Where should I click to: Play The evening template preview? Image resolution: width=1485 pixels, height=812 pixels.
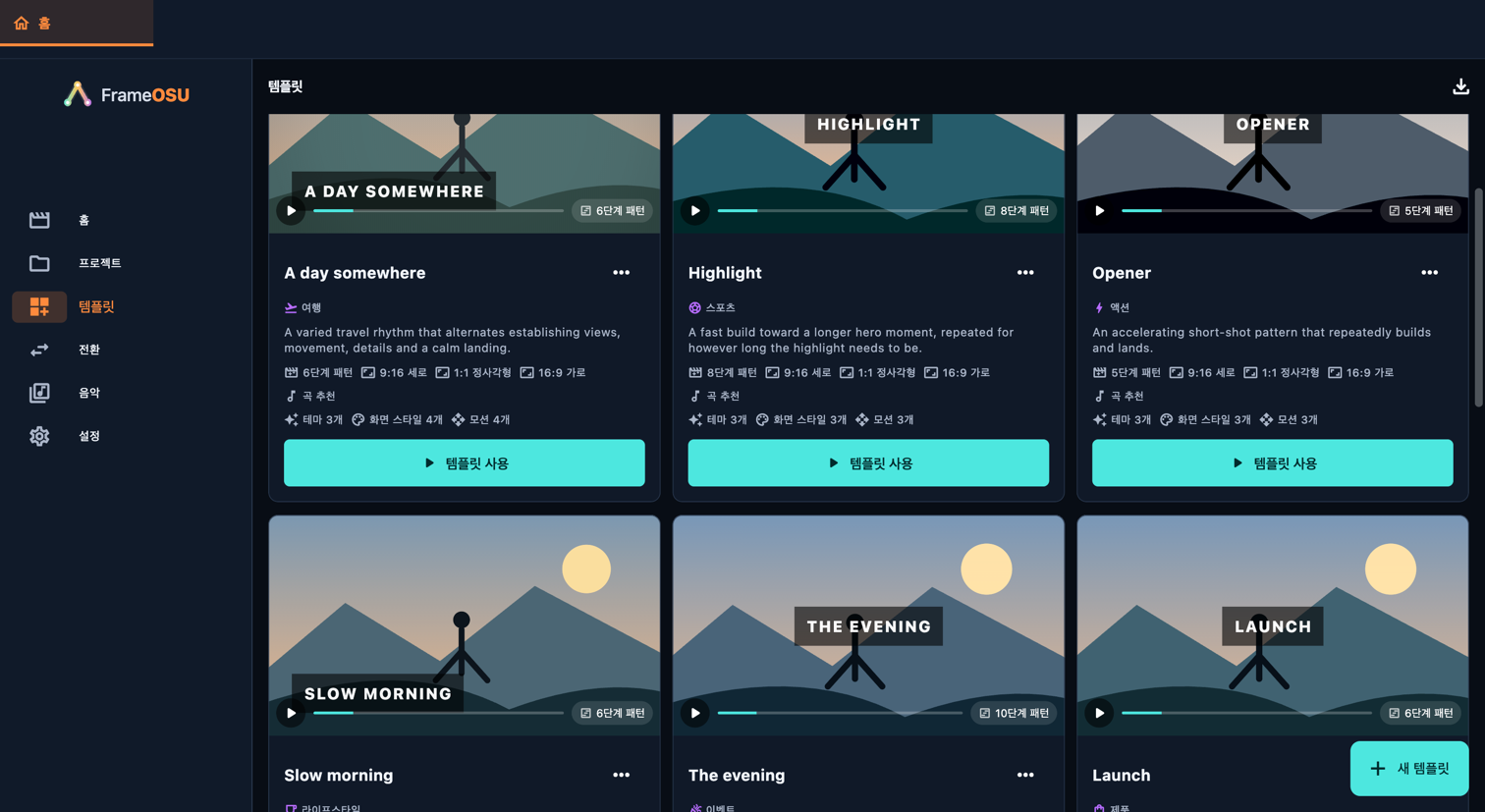point(695,713)
